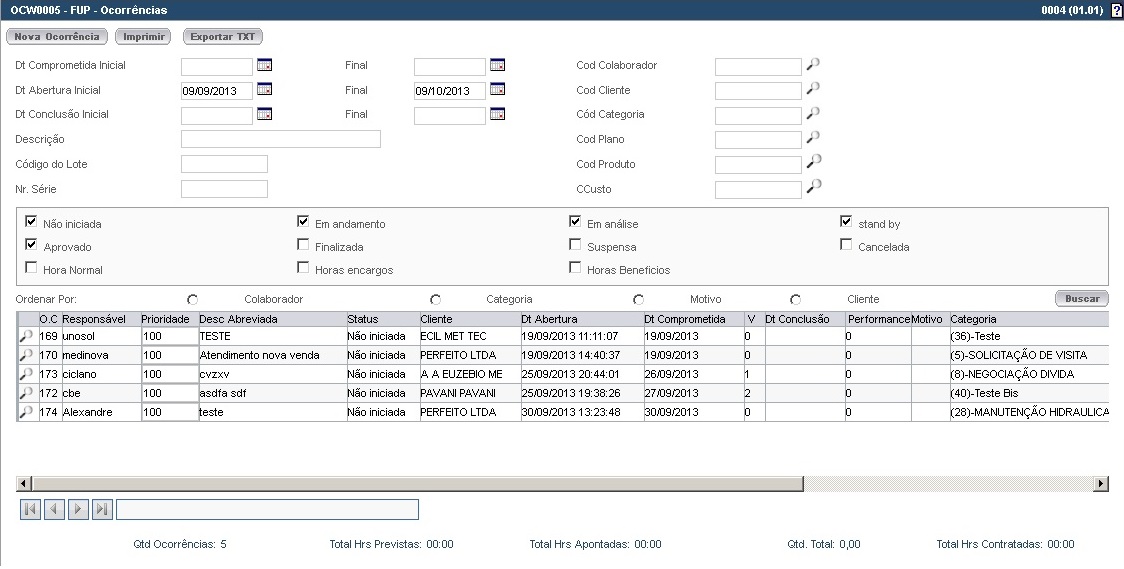Enable the Finalizada checkbox
This screenshot has height=569, width=1124.
click(303, 245)
